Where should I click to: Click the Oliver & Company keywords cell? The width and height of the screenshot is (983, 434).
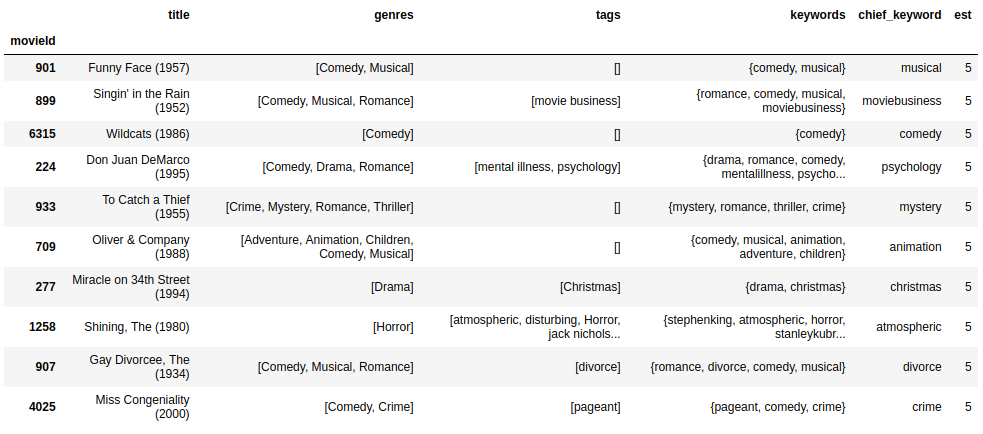768,246
